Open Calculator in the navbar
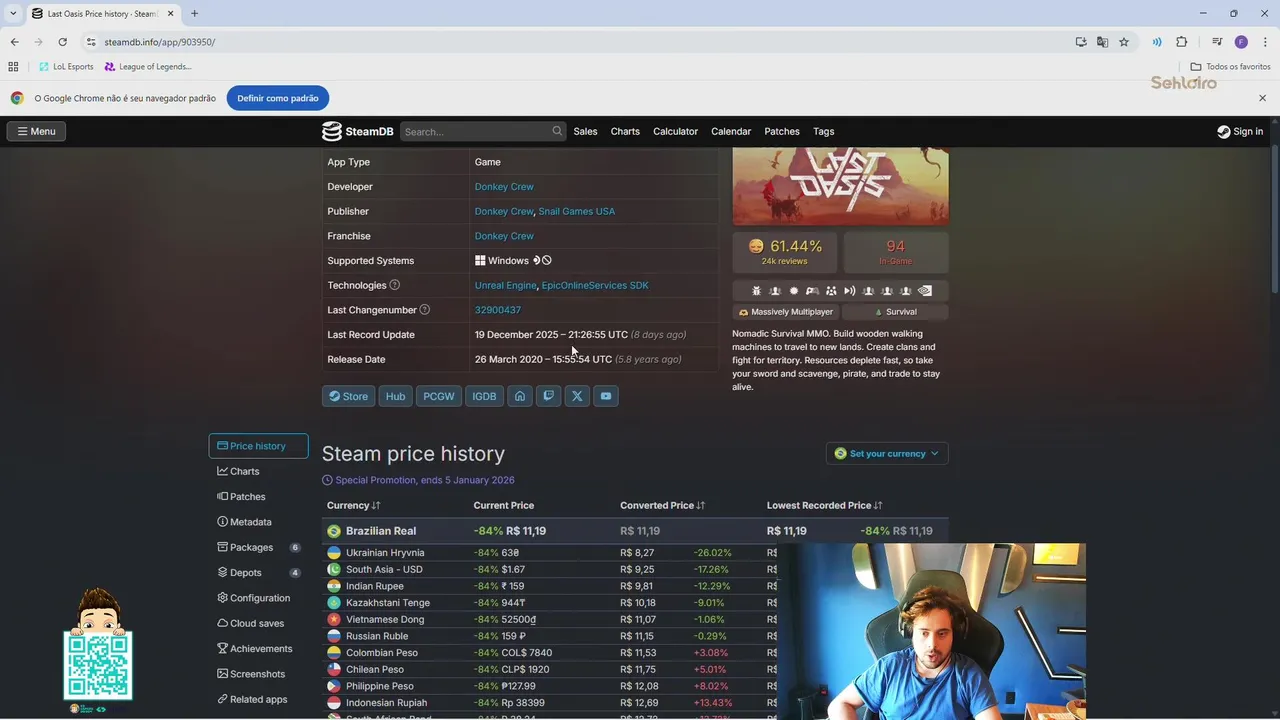 [x=675, y=131]
